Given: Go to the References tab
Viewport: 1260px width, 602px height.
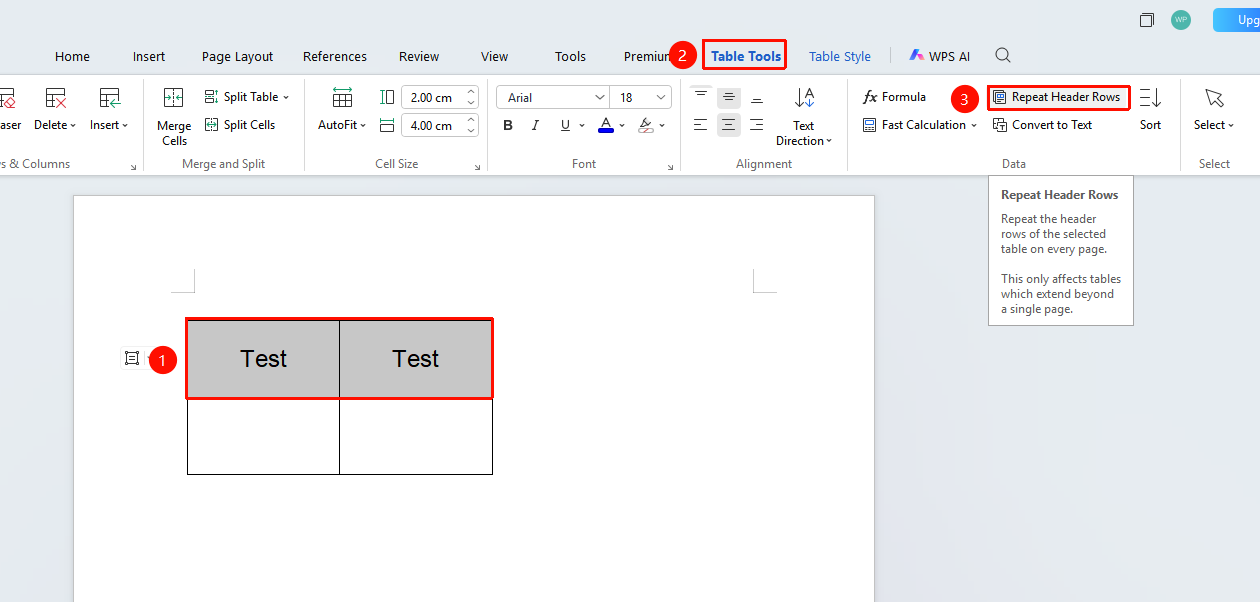Looking at the screenshot, I should pos(335,56).
